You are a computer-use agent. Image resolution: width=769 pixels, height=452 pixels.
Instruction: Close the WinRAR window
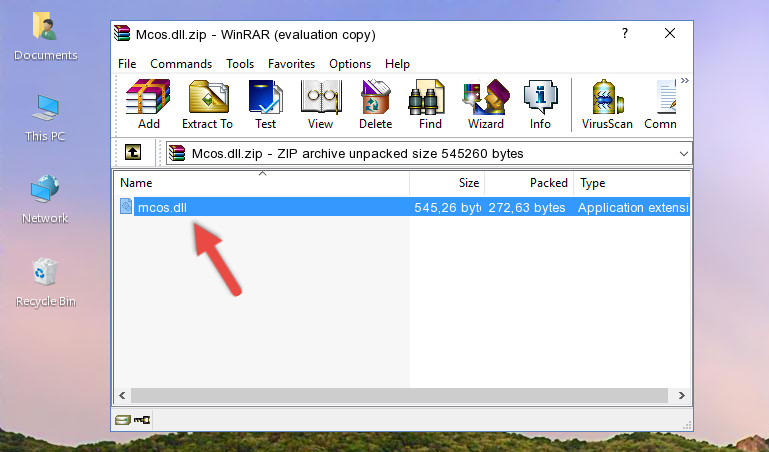(670, 33)
